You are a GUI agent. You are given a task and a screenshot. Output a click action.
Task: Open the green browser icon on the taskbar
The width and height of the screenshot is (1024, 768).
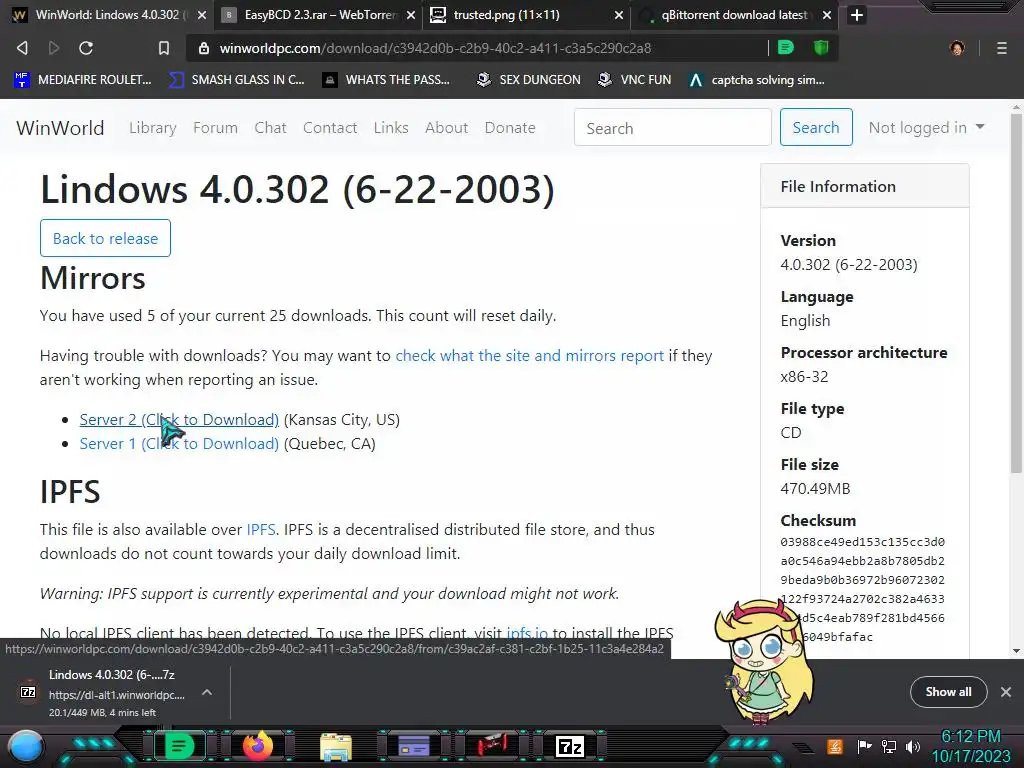click(179, 746)
